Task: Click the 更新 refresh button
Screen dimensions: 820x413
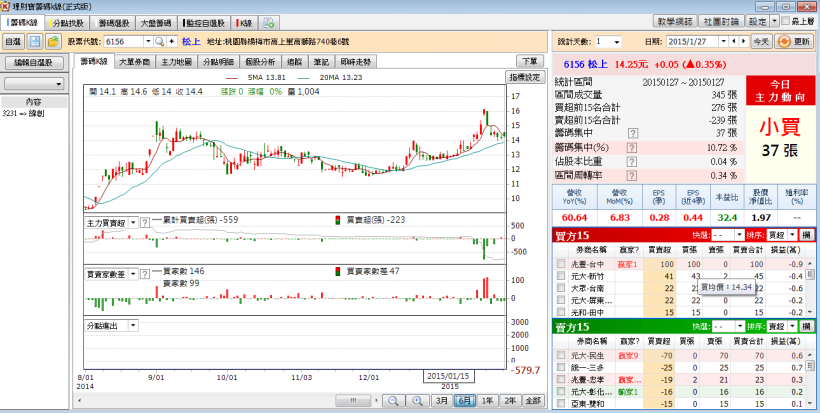Action: 793,41
